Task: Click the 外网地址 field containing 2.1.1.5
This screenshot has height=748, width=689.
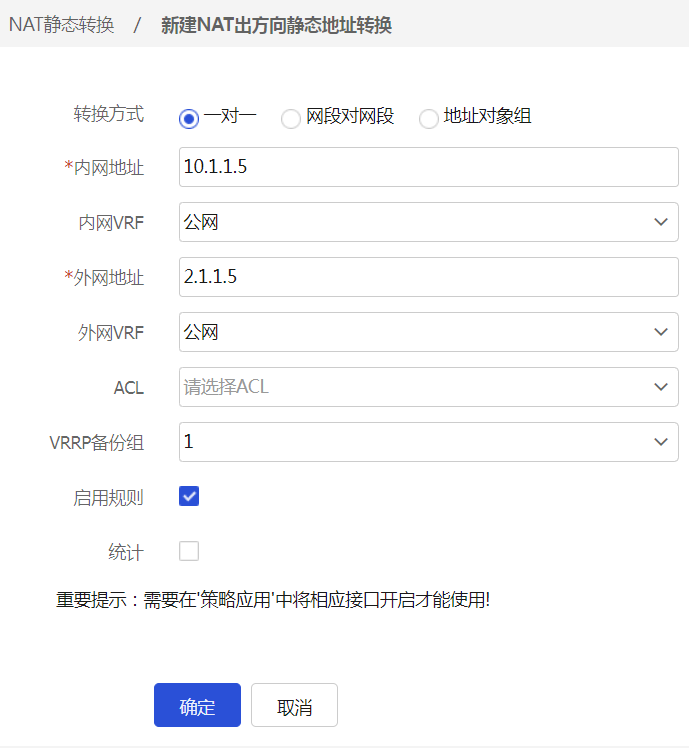Action: click(428, 277)
